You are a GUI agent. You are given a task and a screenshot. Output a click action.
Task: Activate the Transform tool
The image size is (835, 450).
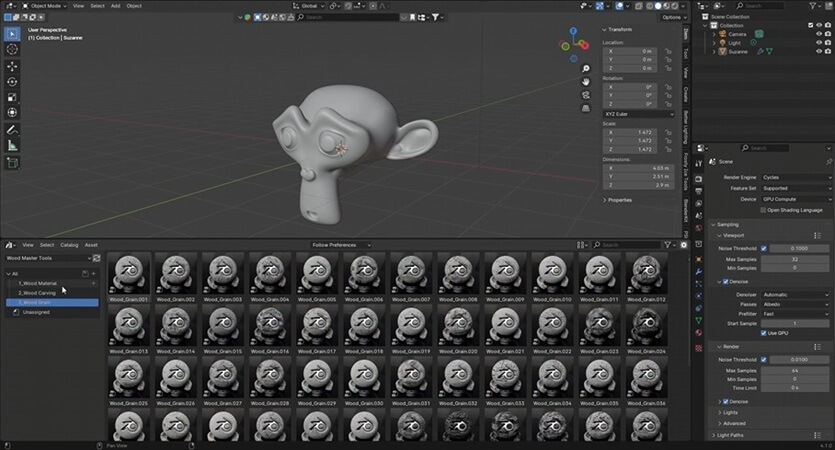(x=12, y=112)
